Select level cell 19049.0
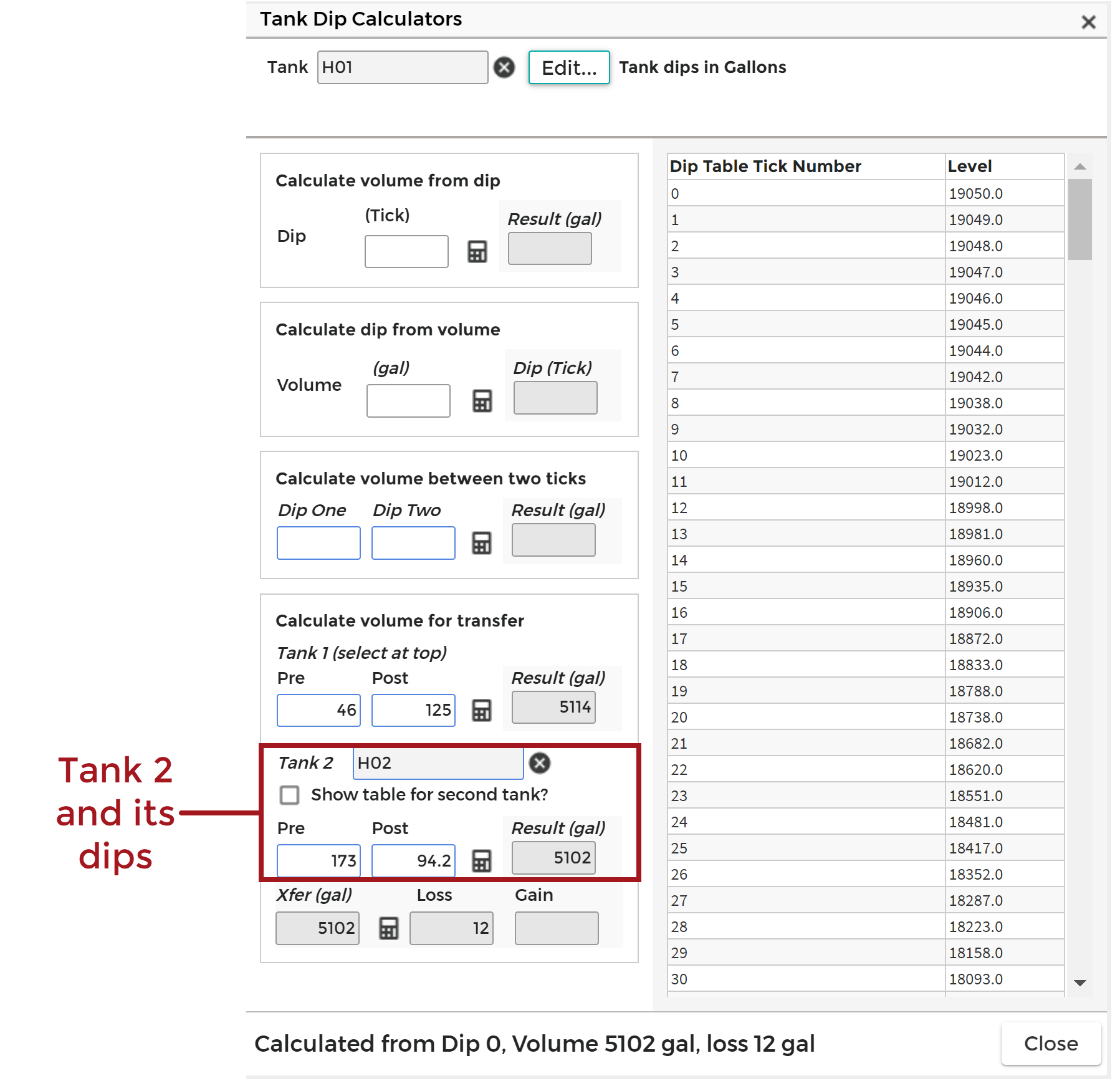The width and height of the screenshot is (1120, 1086). [1005, 220]
